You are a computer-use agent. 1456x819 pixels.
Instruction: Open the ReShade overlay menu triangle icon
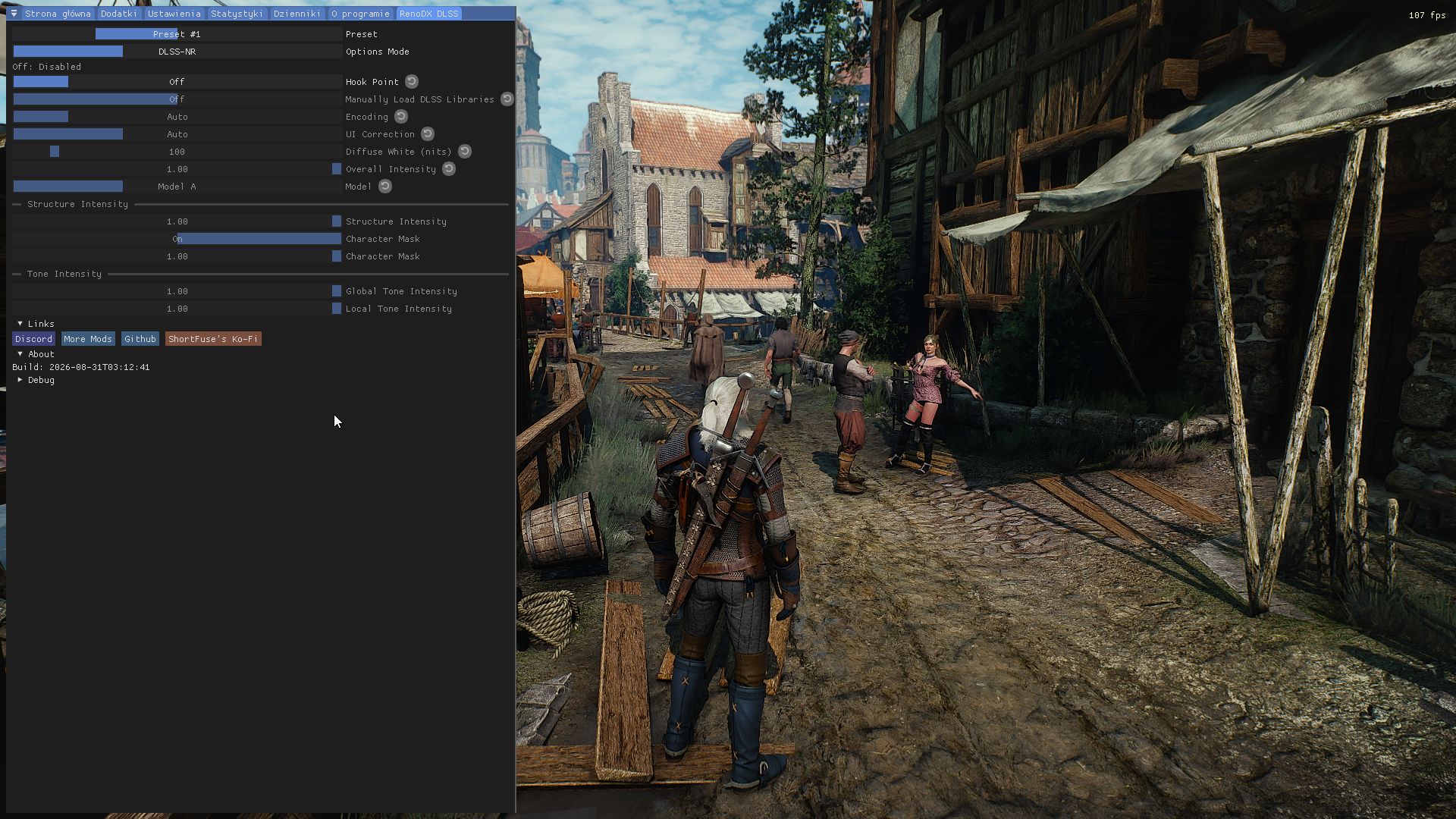click(x=14, y=14)
